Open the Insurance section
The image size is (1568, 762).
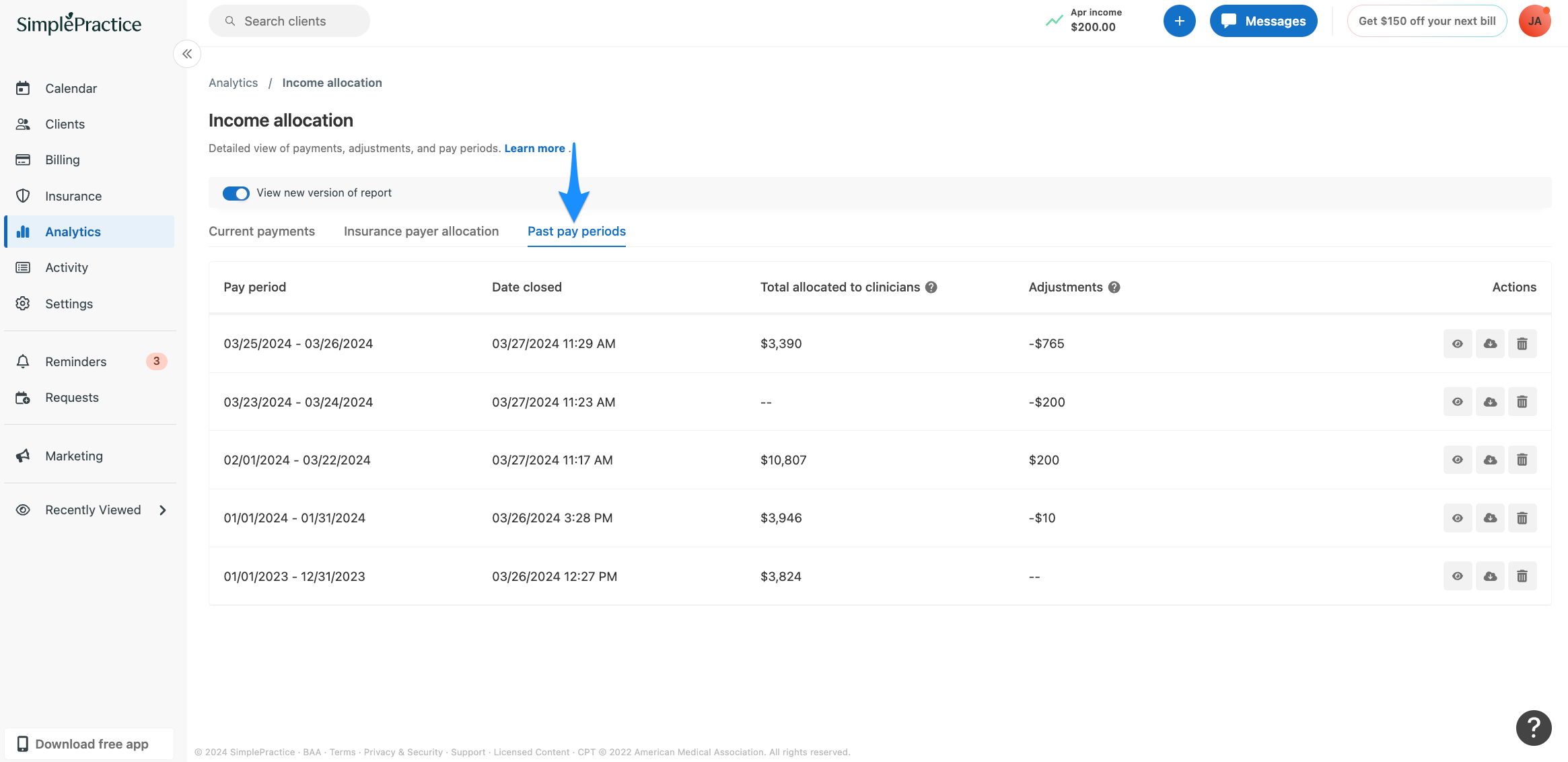pyautogui.click(x=73, y=196)
